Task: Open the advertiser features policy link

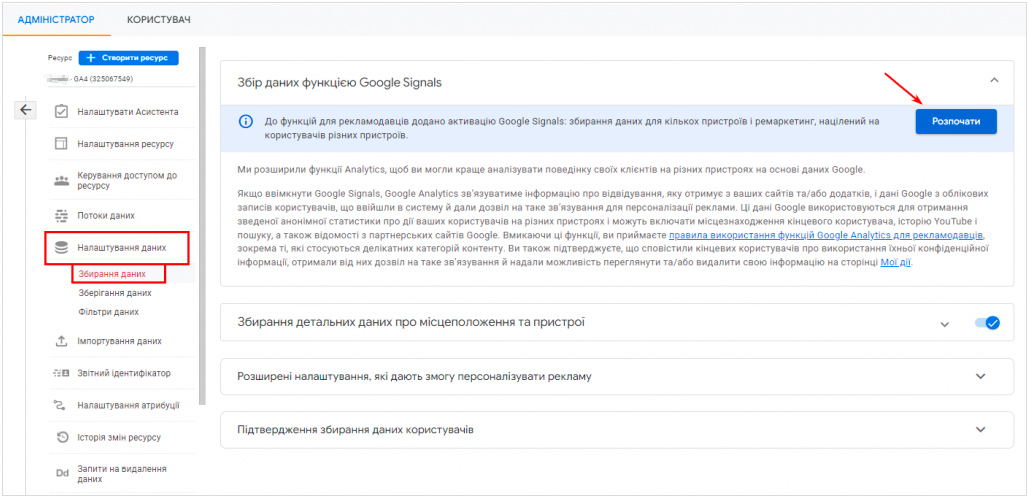Action: pyautogui.click(x=825, y=235)
